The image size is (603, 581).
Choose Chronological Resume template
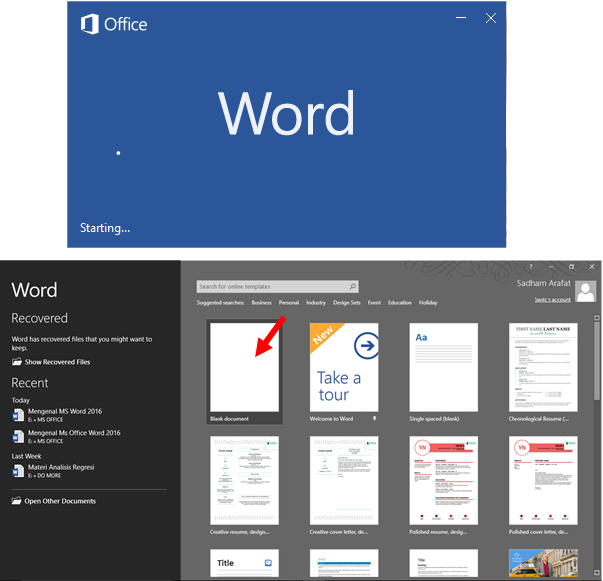[543, 367]
